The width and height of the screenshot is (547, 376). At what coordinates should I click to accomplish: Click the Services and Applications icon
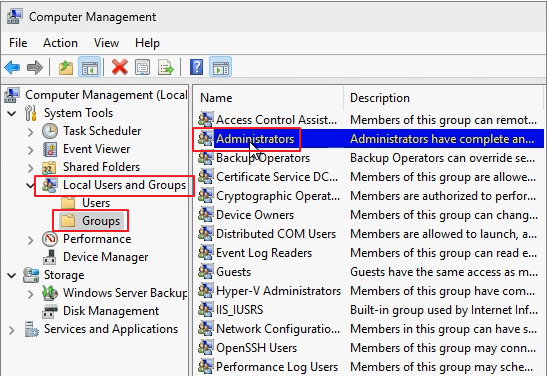pyautogui.click(x=32, y=329)
